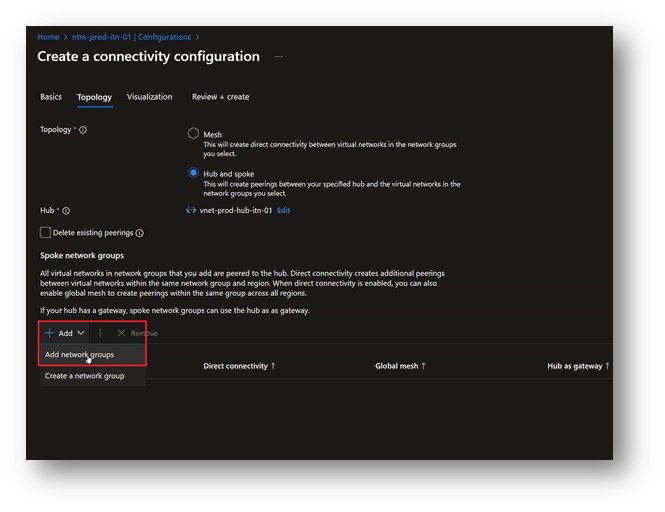Sort by Global mesh arrow
The width and height of the screenshot is (665, 512).
pos(423,366)
